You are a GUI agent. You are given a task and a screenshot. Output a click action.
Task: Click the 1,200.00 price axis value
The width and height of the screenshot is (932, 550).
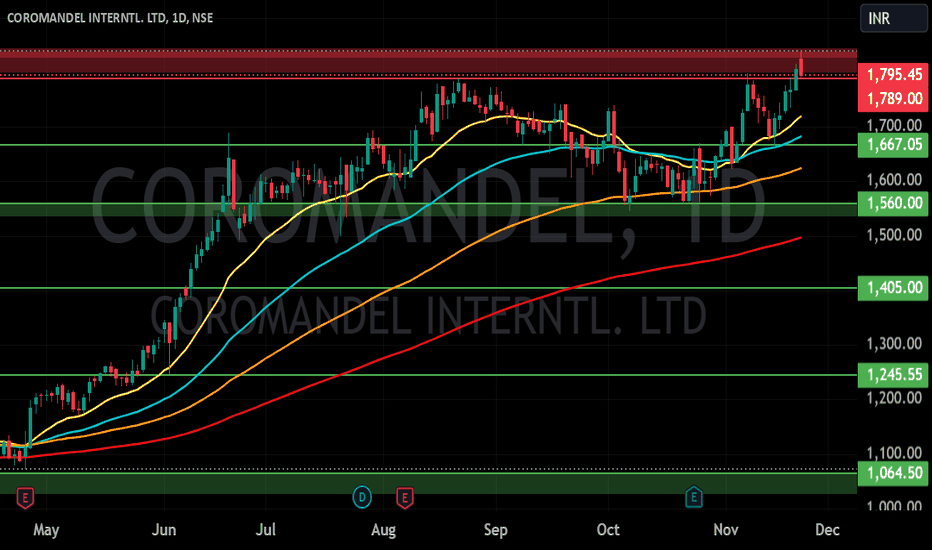pyautogui.click(x=894, y=398)
